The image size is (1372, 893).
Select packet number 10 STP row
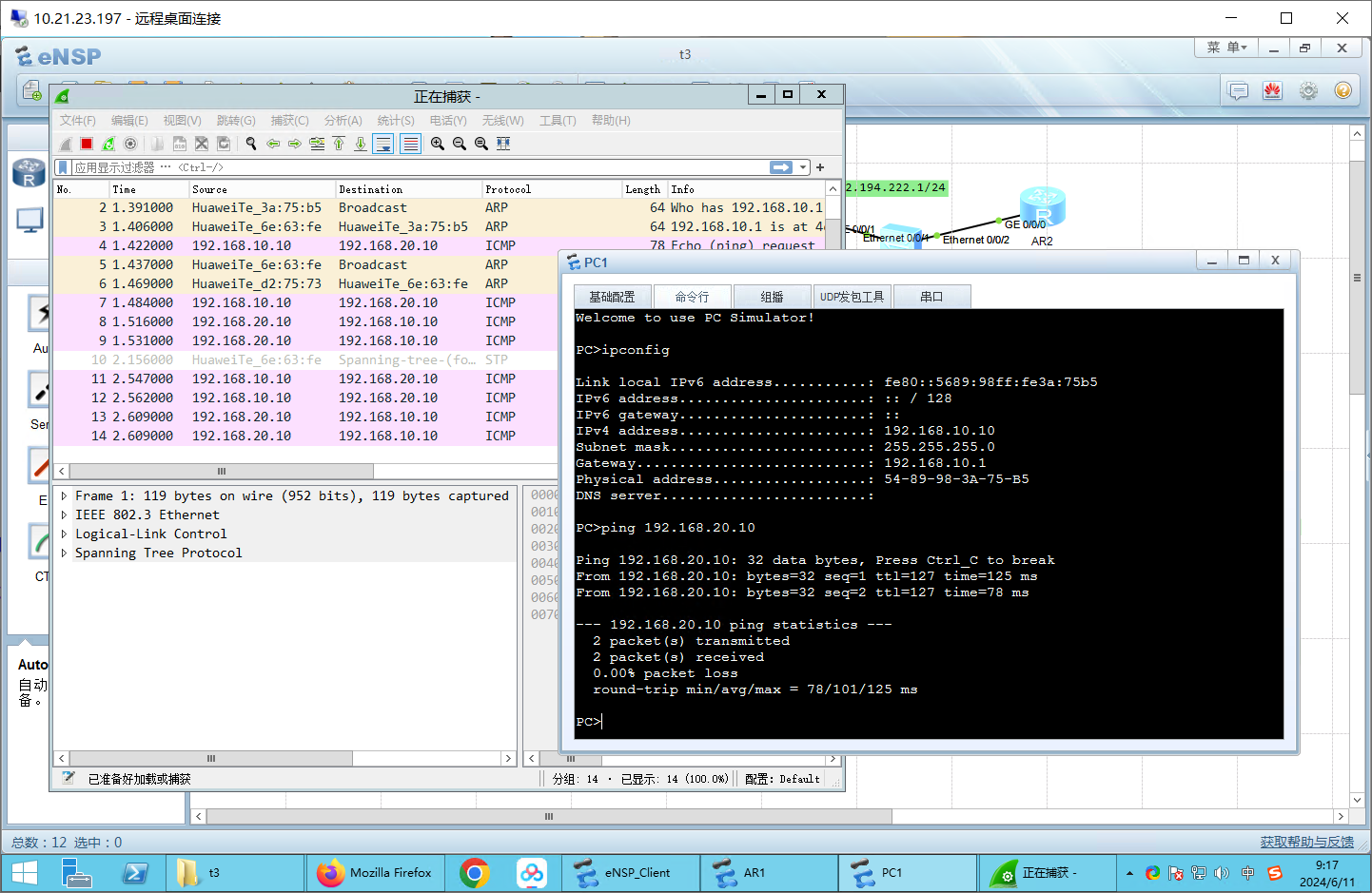click(x=305, y=359)
